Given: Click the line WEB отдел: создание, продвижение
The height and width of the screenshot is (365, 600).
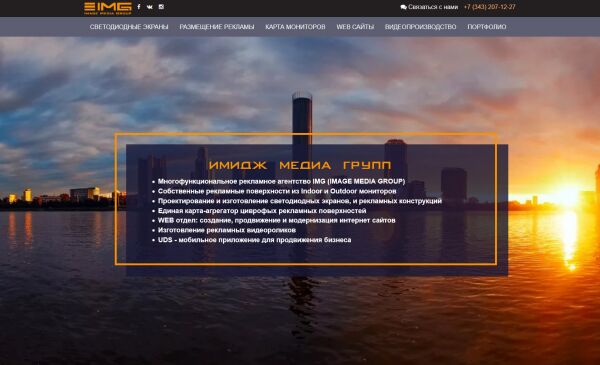Looking at the screenshot, I should click(276, 220).
